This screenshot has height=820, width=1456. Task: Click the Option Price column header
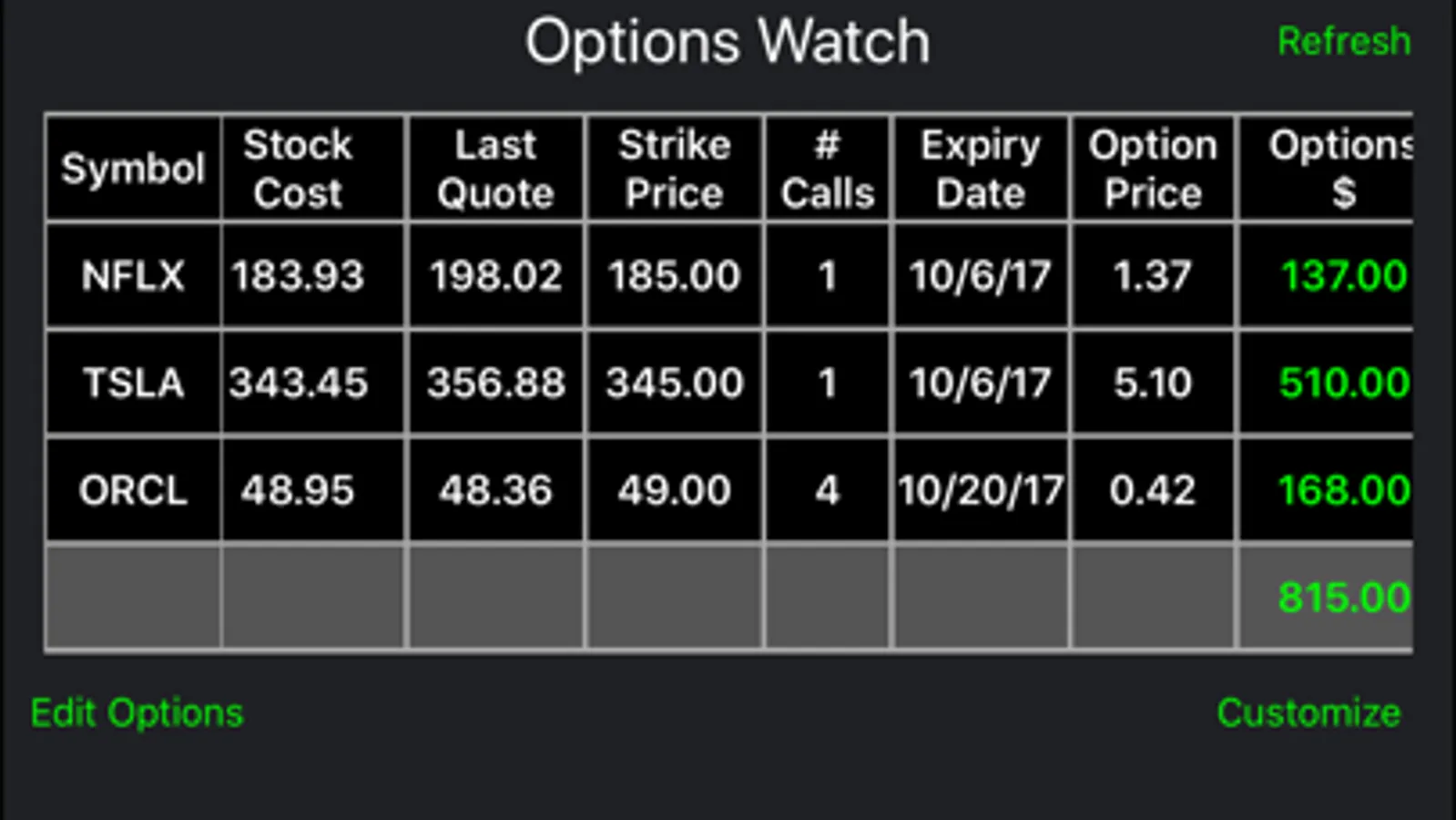pyautogui.click(x=1153, y=169)
